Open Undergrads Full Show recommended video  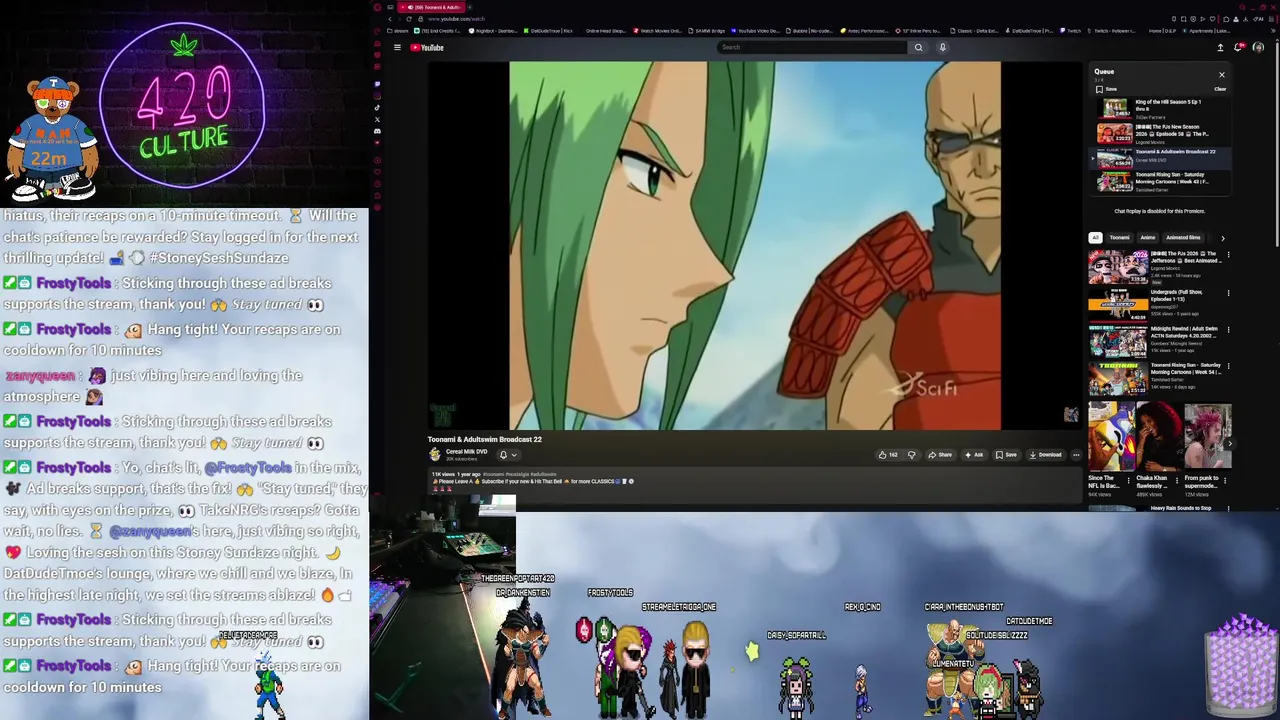[1118, 304]
